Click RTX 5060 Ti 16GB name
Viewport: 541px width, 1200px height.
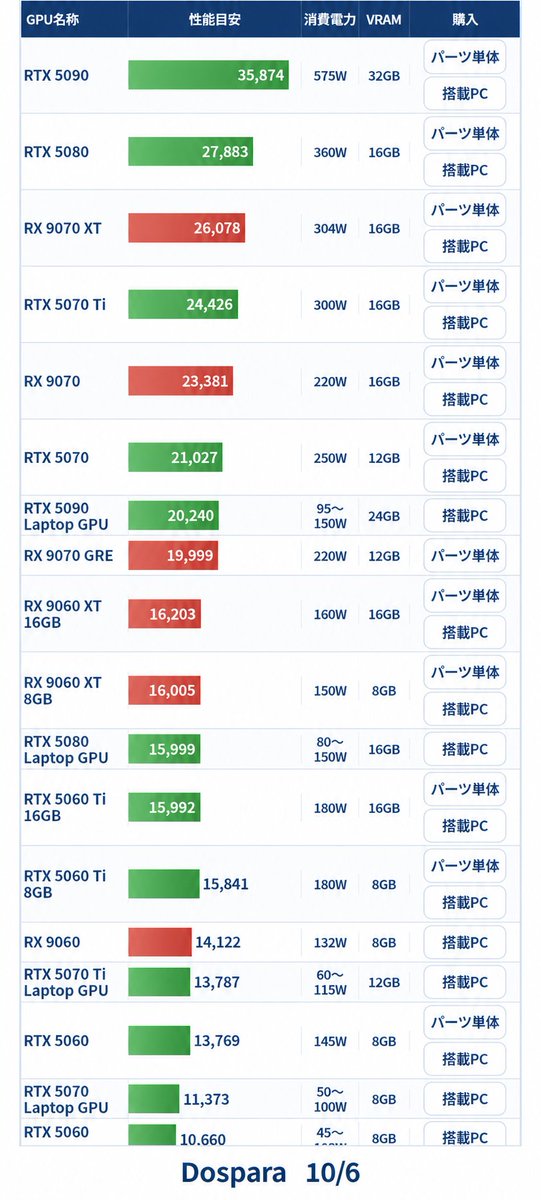[65, 808]
